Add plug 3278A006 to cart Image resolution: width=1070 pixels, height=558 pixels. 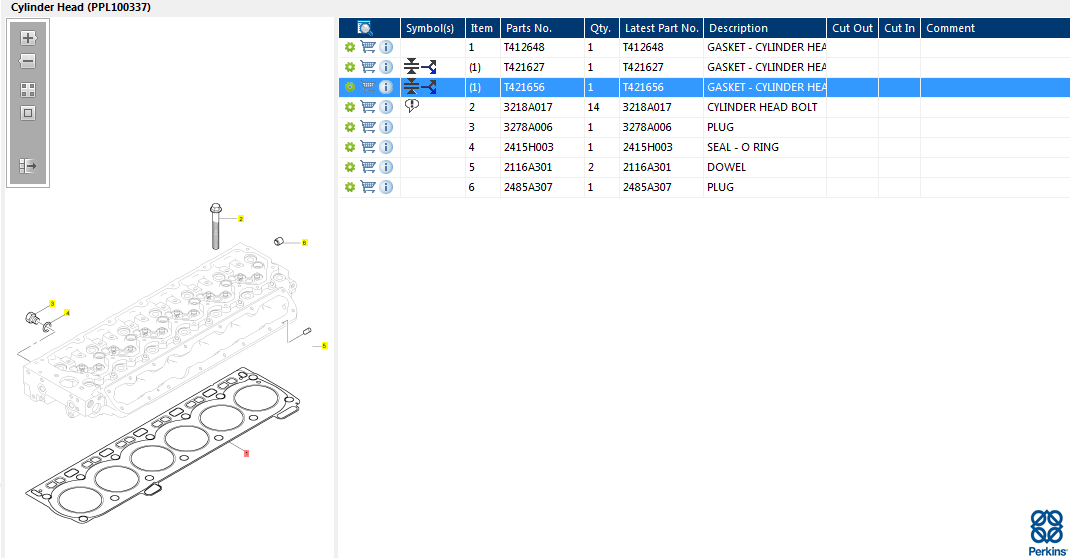pos(368,127)
